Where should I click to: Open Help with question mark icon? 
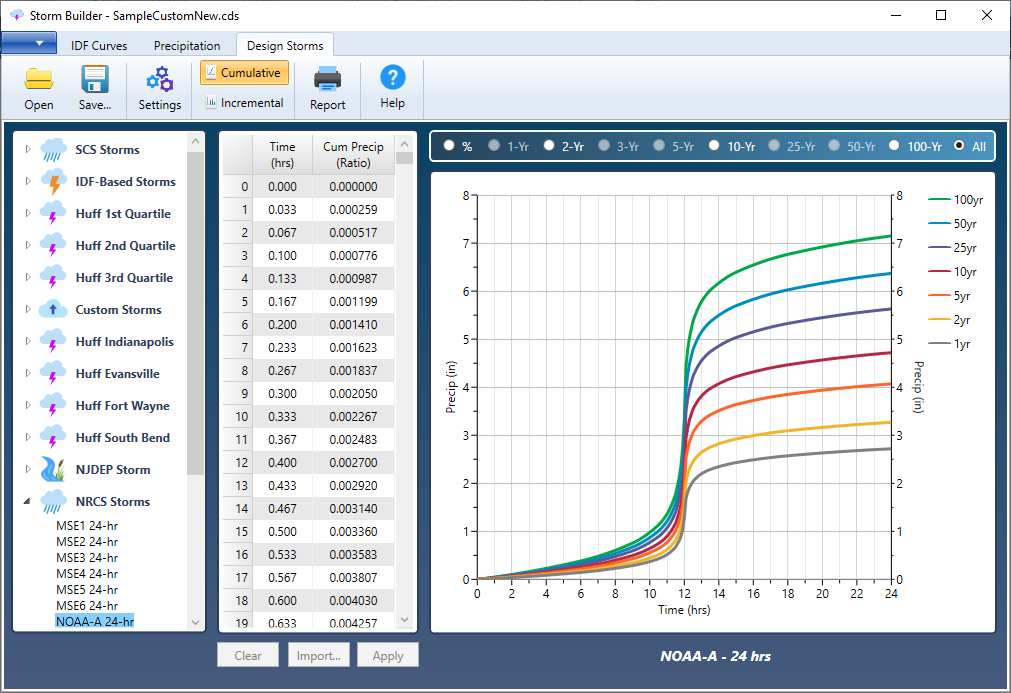pyautogui.click(x=392, y=78)
